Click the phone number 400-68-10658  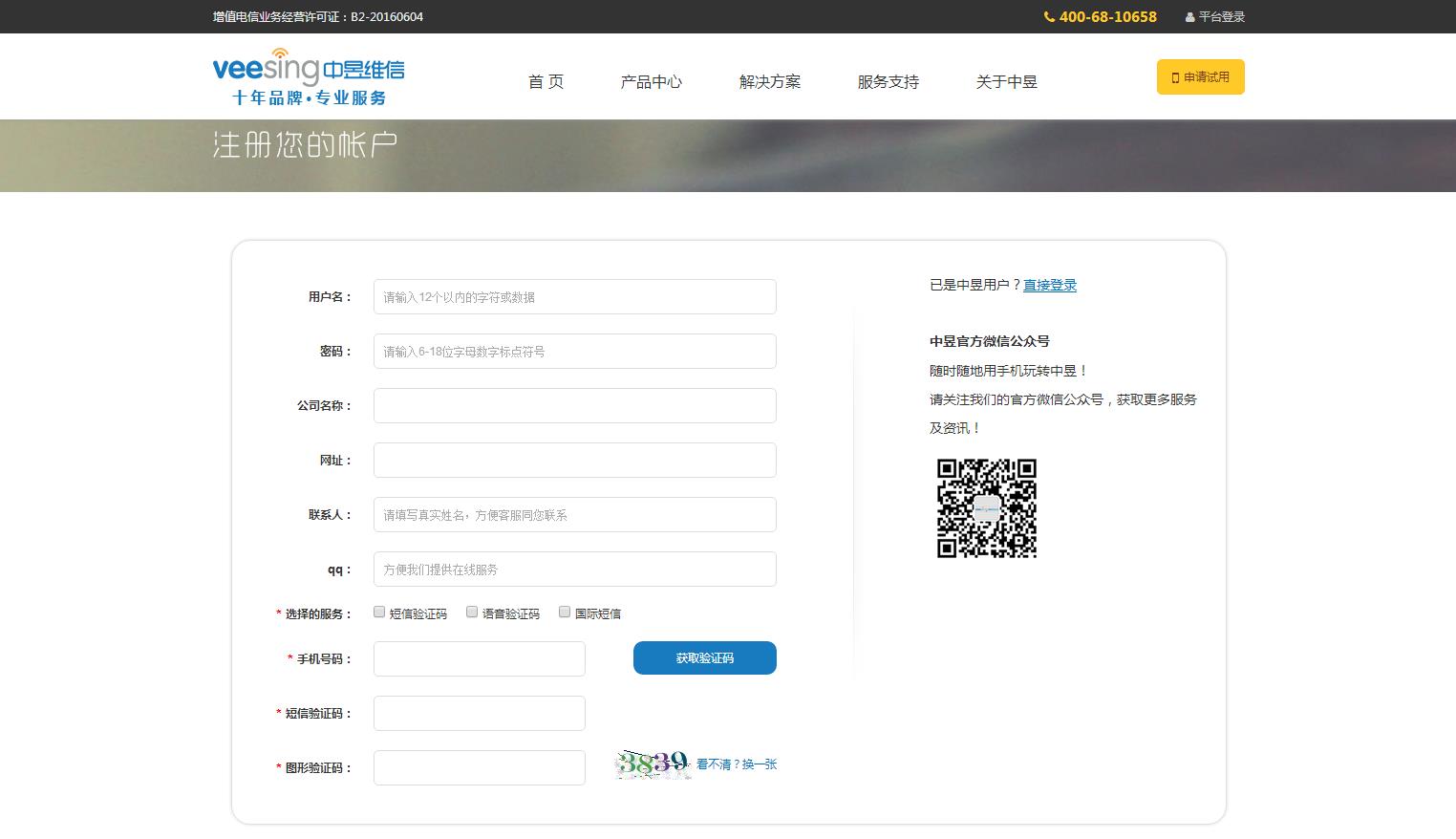click(1106, 17)
